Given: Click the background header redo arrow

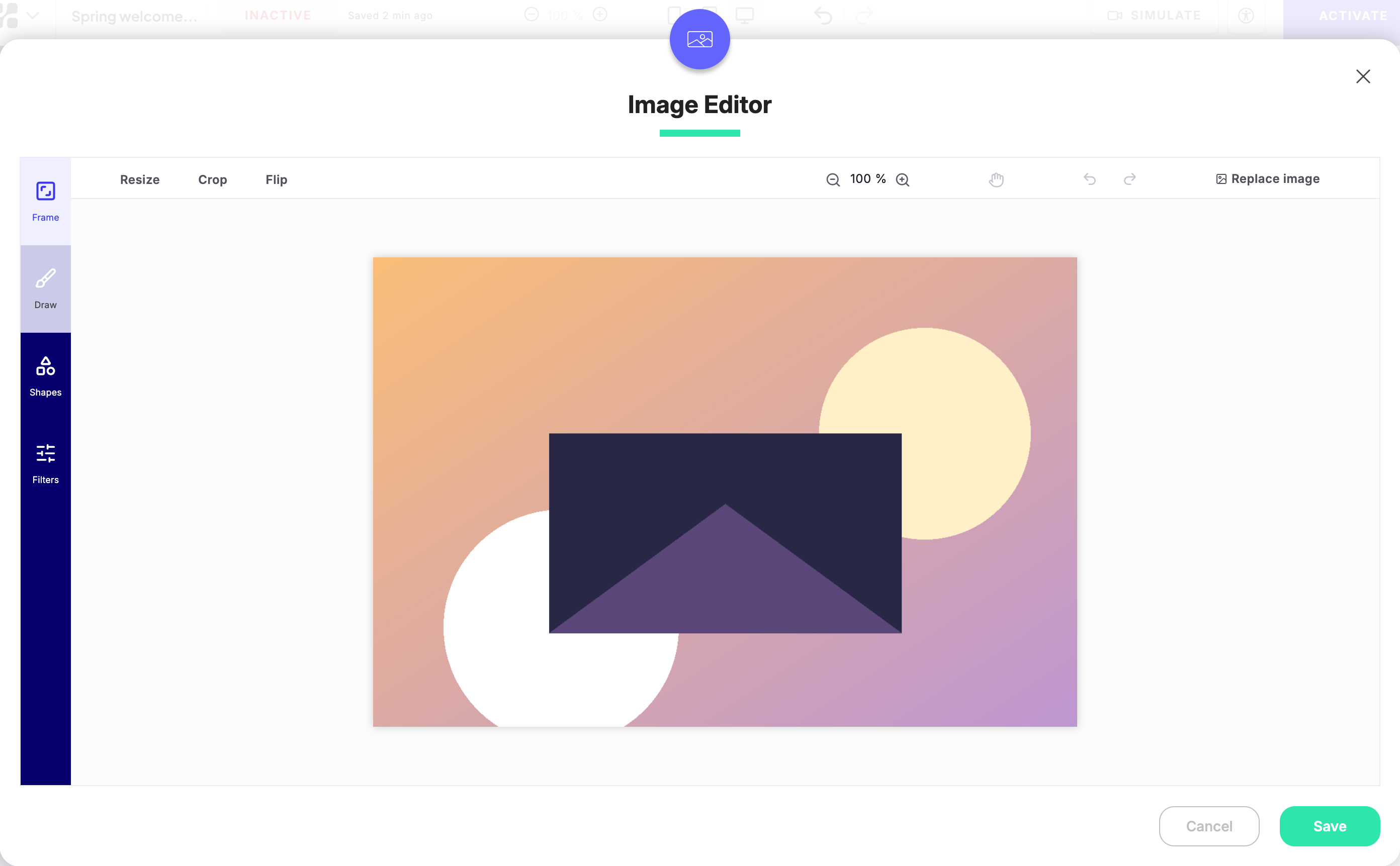Looking at the screenshot, I should (863, 16).
